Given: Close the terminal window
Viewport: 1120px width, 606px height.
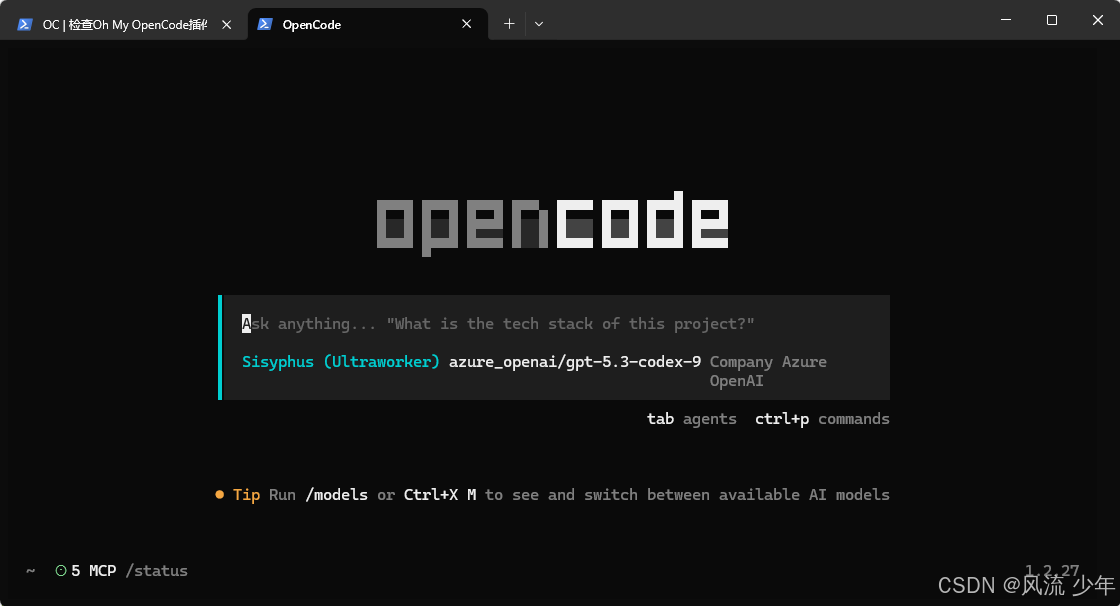Looking at the screenshot, I should point(1097,20).
